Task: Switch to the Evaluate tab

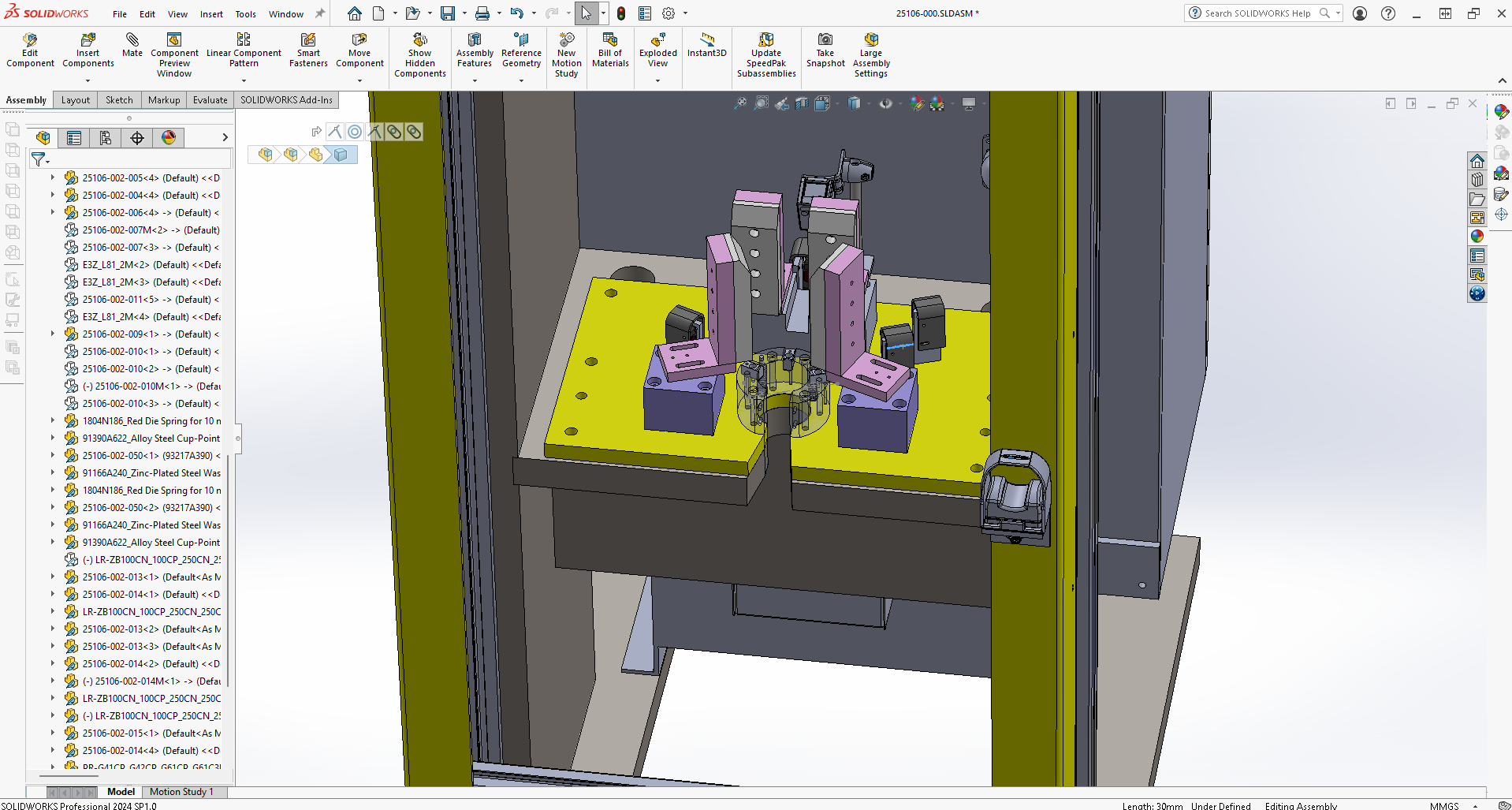Action: tap(210, 100)
